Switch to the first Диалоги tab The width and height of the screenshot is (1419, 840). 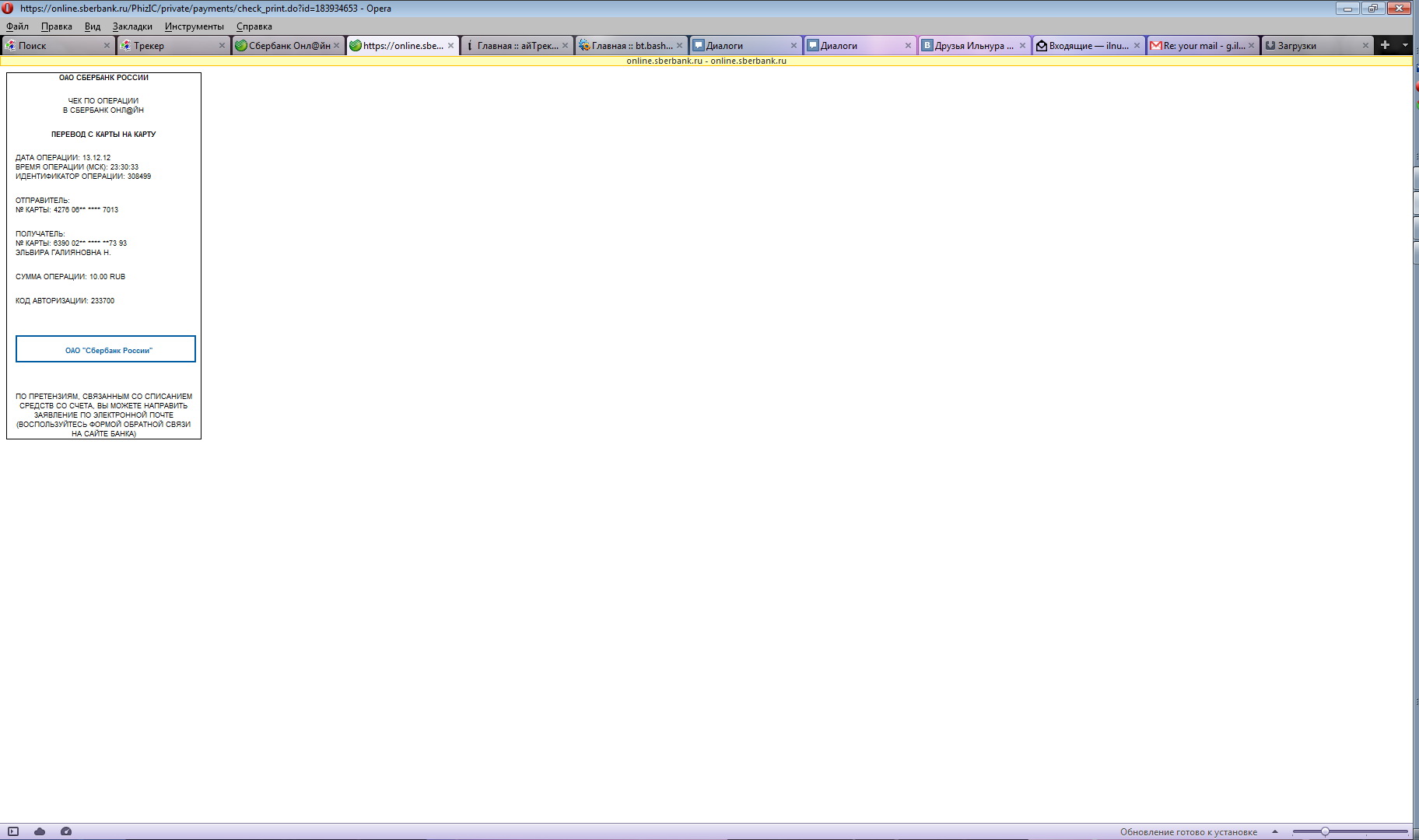[745, 46]
